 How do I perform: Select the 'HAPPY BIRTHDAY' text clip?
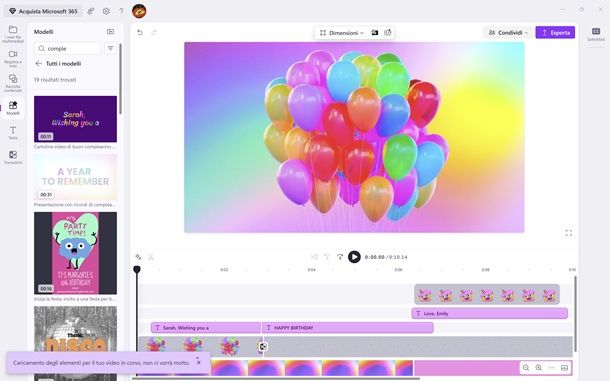pos(348,328)
